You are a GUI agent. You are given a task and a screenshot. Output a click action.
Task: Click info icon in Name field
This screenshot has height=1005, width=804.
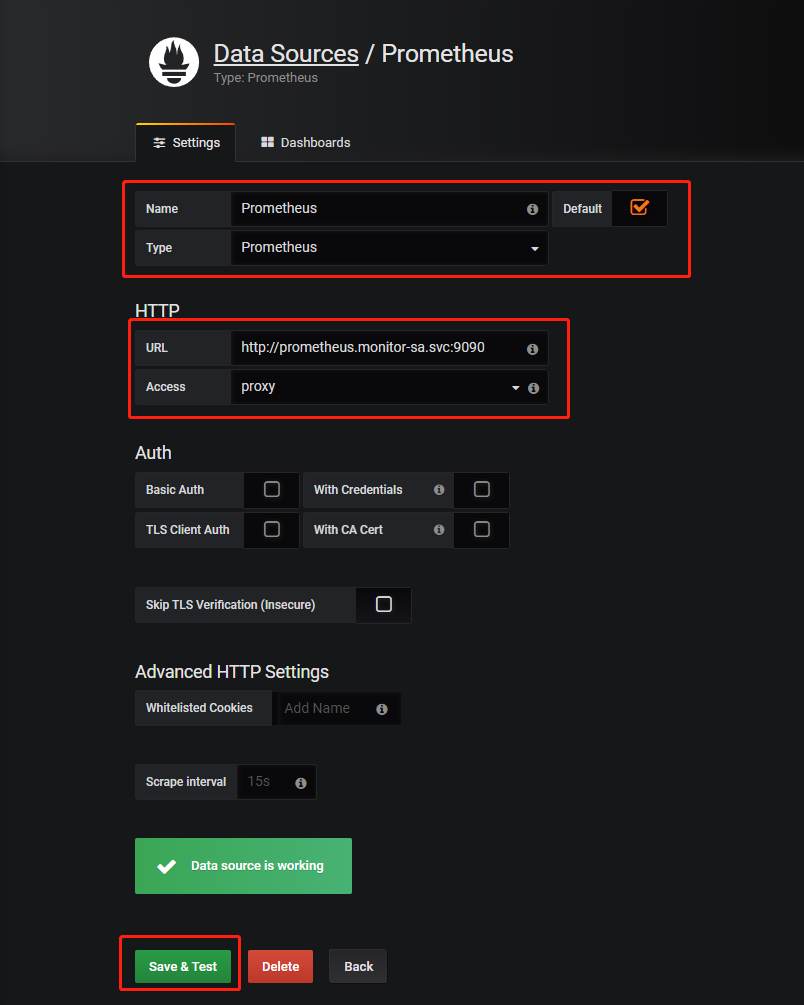point(532,210)
